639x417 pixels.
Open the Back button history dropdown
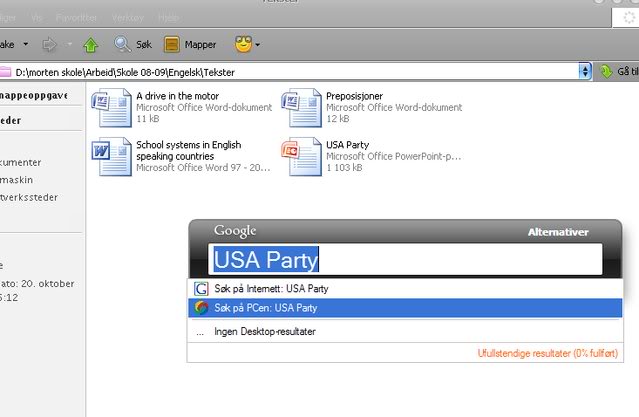point(26,44)
